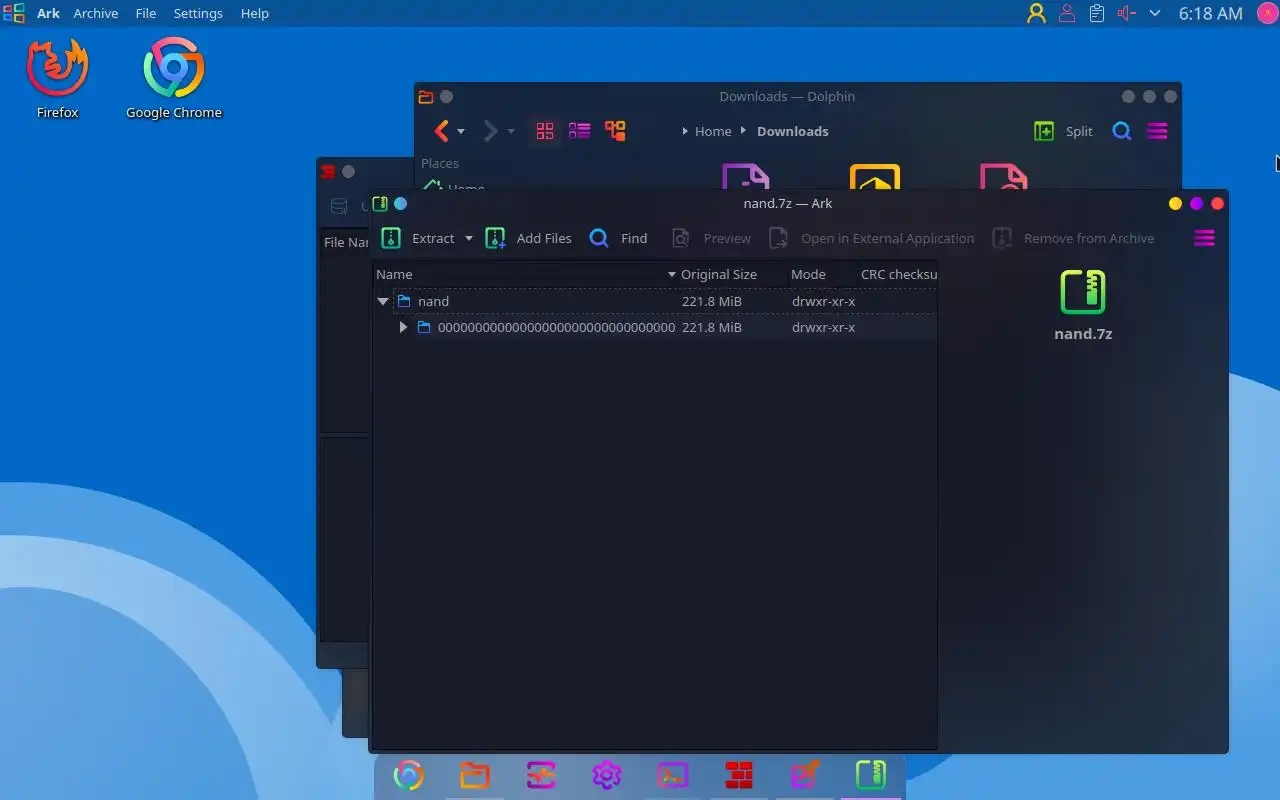Click Open in External Application
Viewport: 1280px width, 800px height.
871,238
